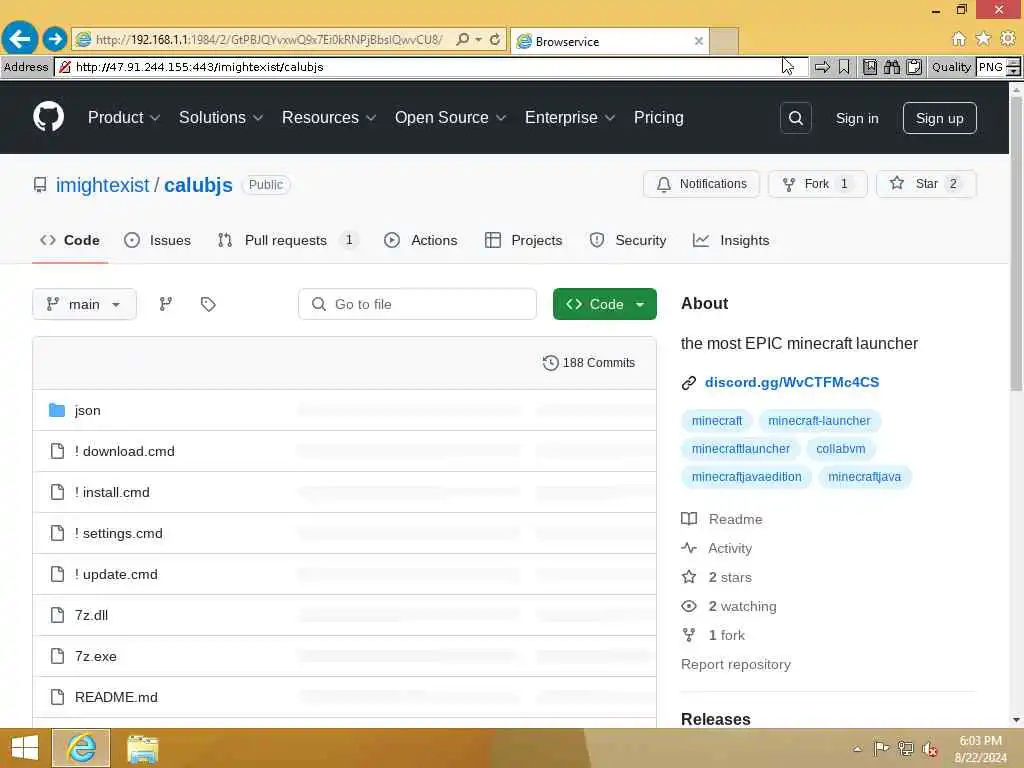Click the json folder icon
Image resolution: width=1024 pixels, height=768 pixels.
[57, 410]
